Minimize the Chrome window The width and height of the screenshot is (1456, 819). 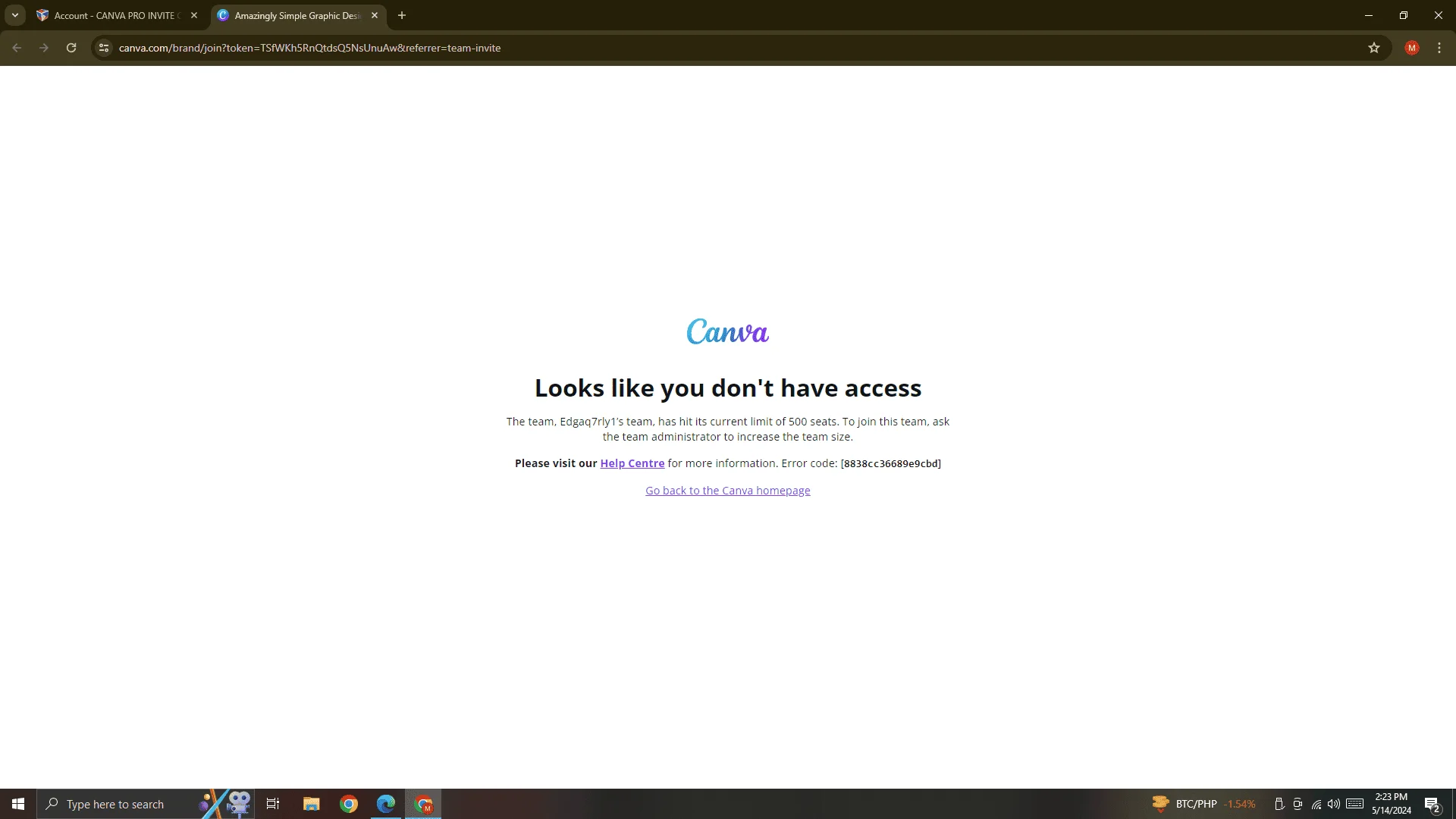1369,15
